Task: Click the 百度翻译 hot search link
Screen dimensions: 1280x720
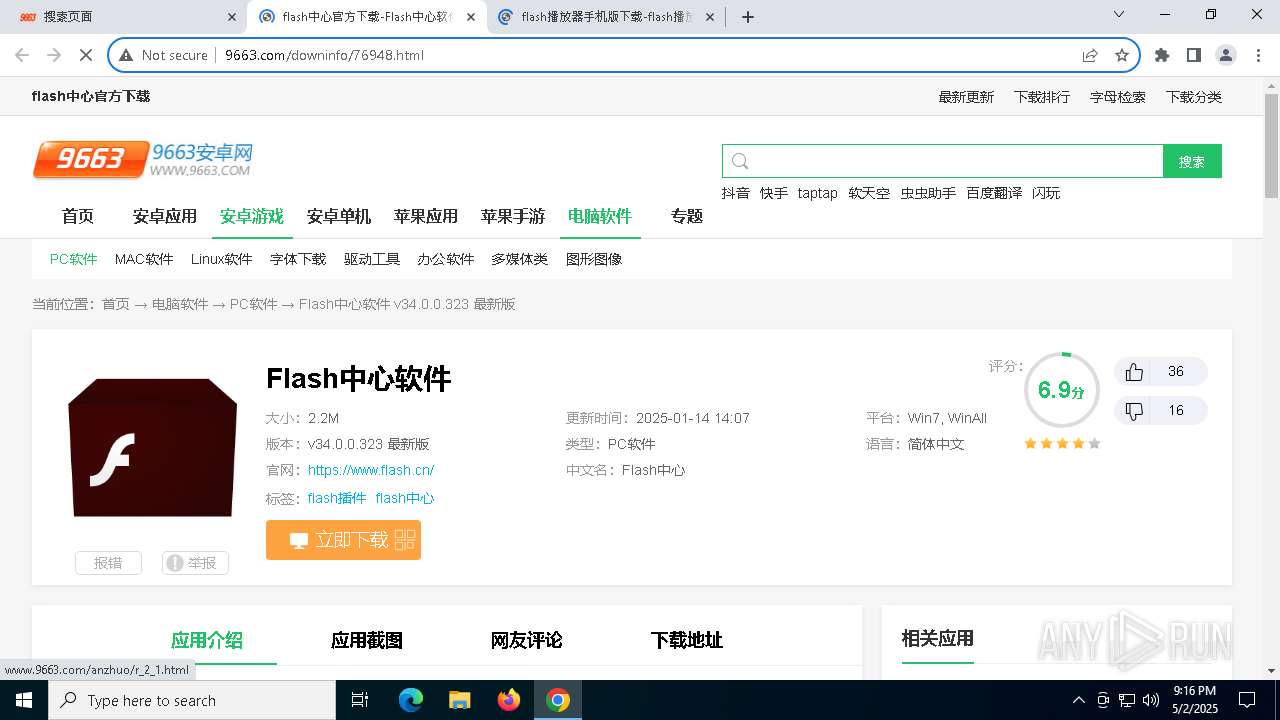Action: [994, 193]
